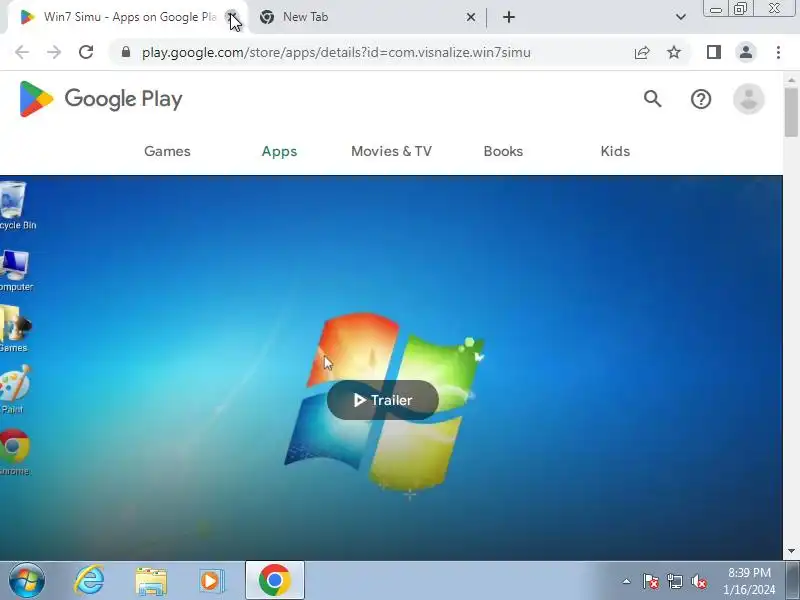Reload the current page
This screenshot has height=600, width=800.
86,52
